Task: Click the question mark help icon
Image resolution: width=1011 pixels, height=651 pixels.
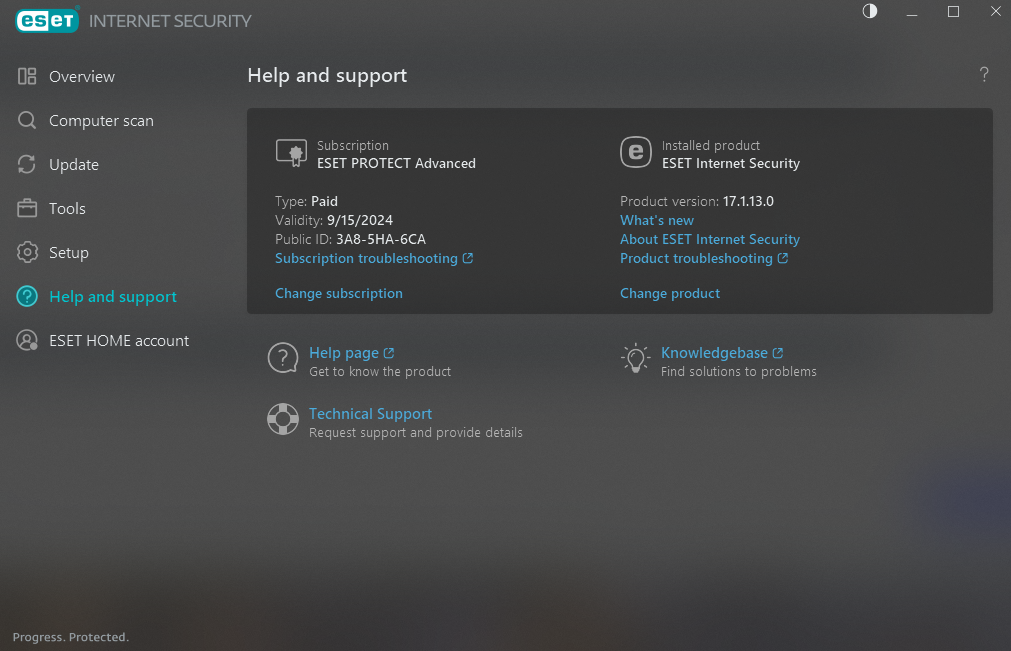Action: (x=984, y=75)
